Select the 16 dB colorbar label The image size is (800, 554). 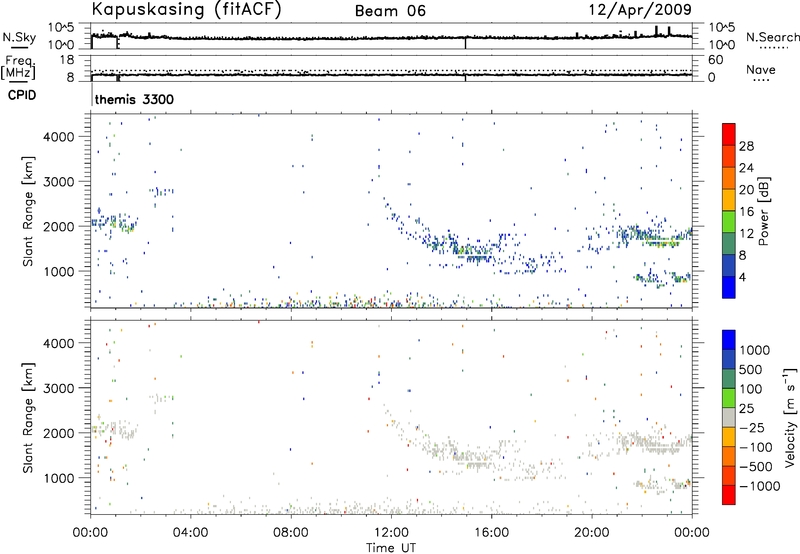coord(746,212)
